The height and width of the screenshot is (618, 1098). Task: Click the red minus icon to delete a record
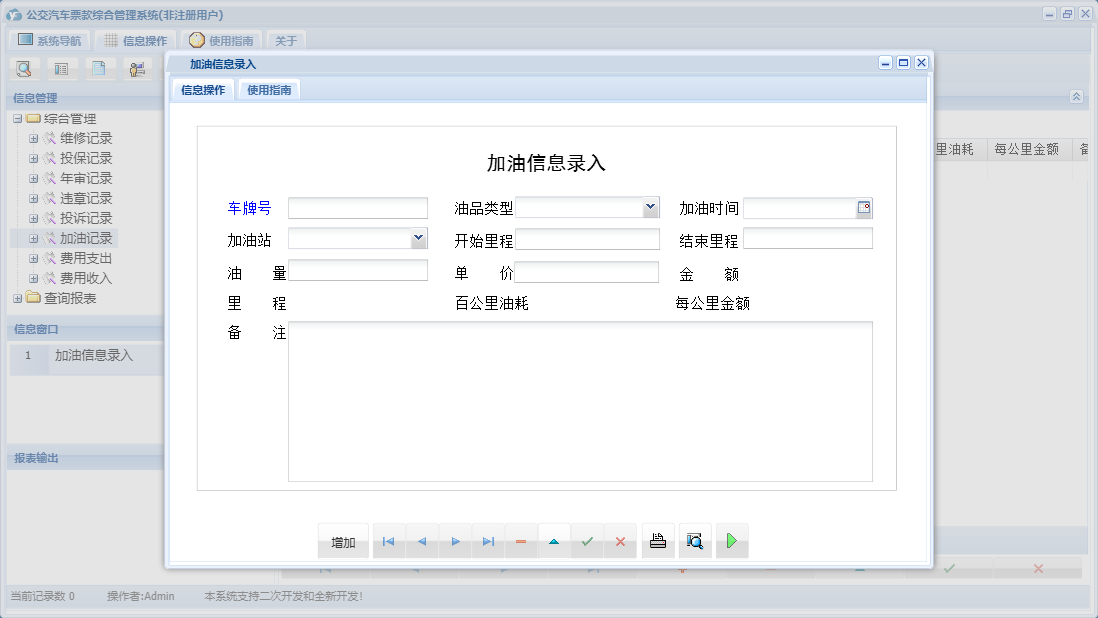(520, 540)
